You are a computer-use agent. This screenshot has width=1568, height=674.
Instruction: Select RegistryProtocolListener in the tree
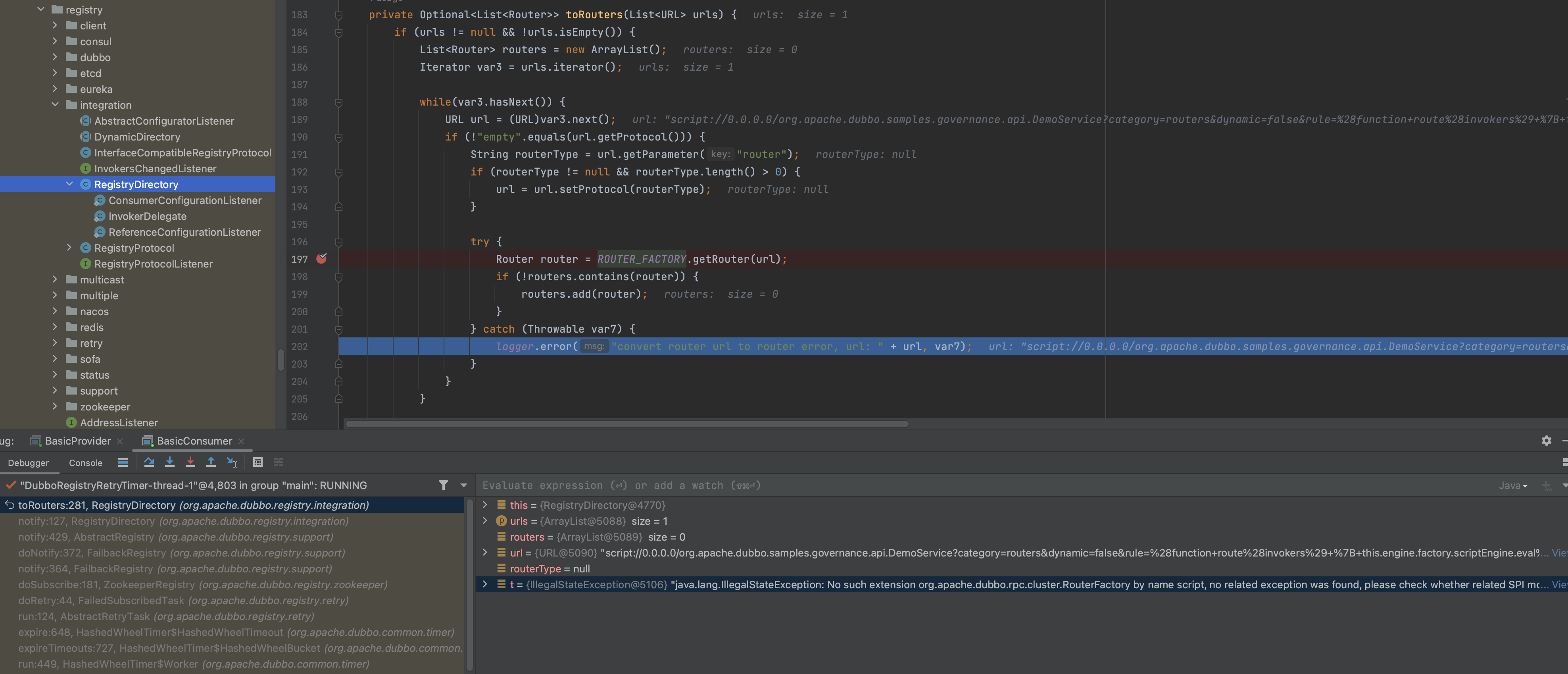pyautogui.click(x=154, y=263)
